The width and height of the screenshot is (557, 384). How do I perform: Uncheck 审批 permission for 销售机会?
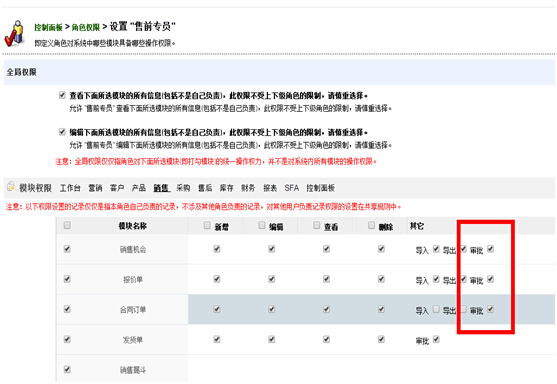click(491, 249)
